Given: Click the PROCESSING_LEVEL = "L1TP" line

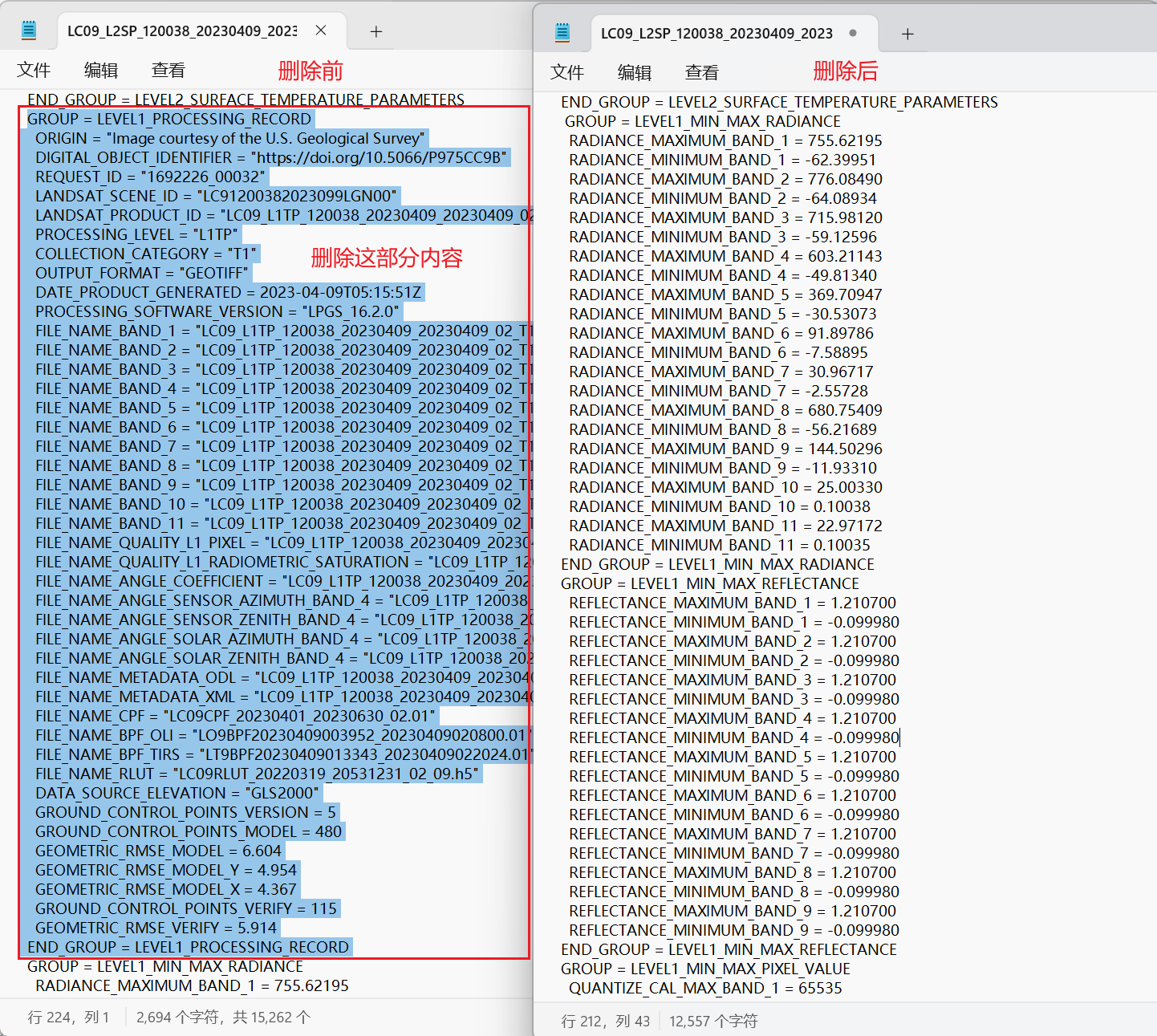Looking at the screenshot, I should 137,234.
